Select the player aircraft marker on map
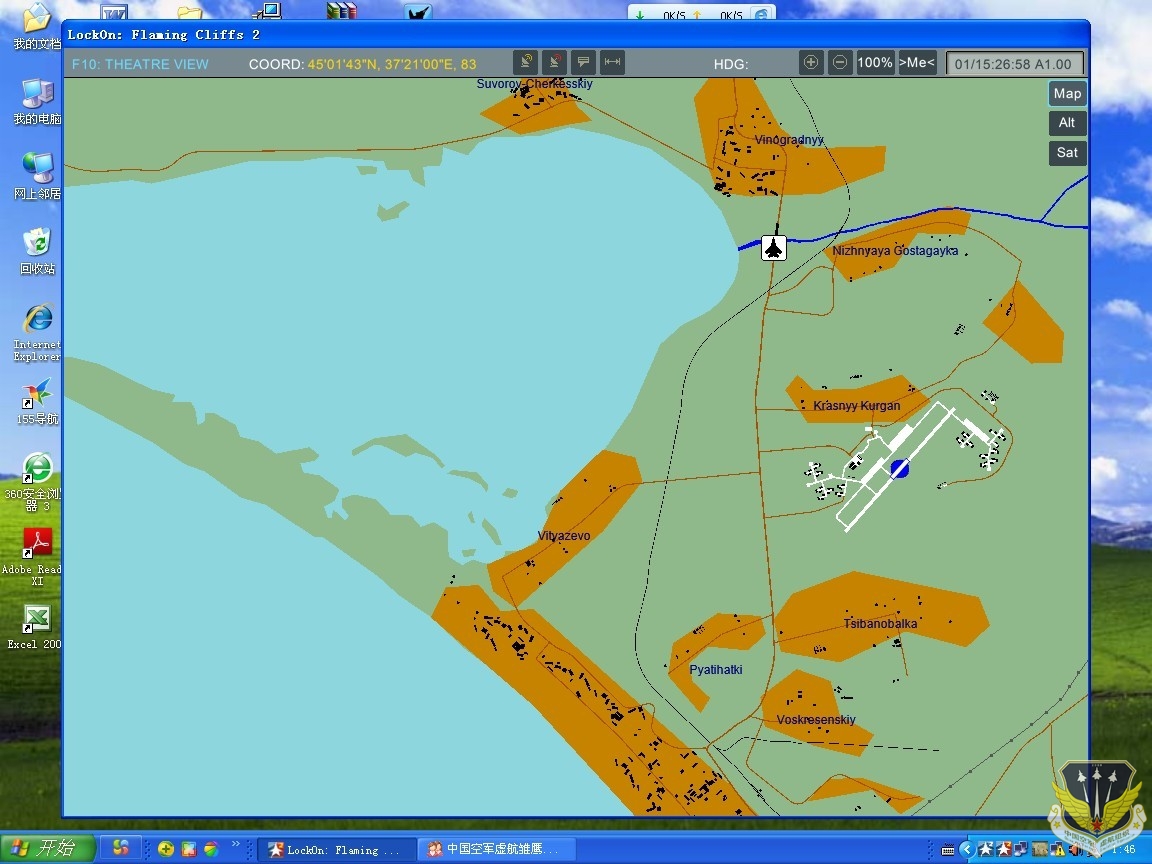1152x864 pixels. click(774, 248)
